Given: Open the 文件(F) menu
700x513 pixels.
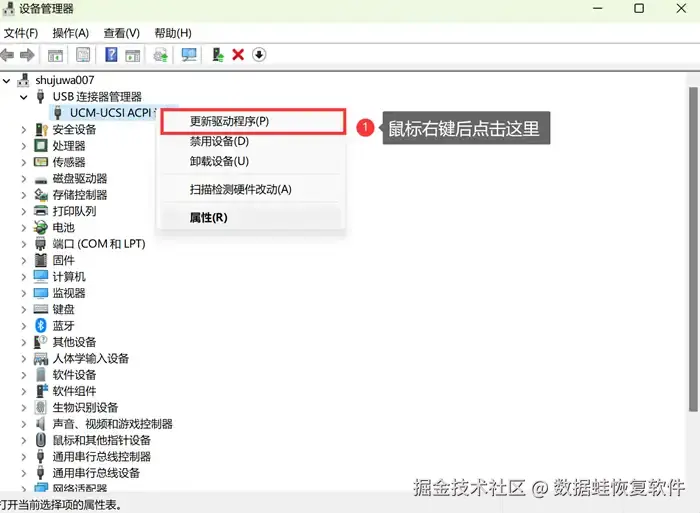Looking at the screenshot, I should coord(21,33).
